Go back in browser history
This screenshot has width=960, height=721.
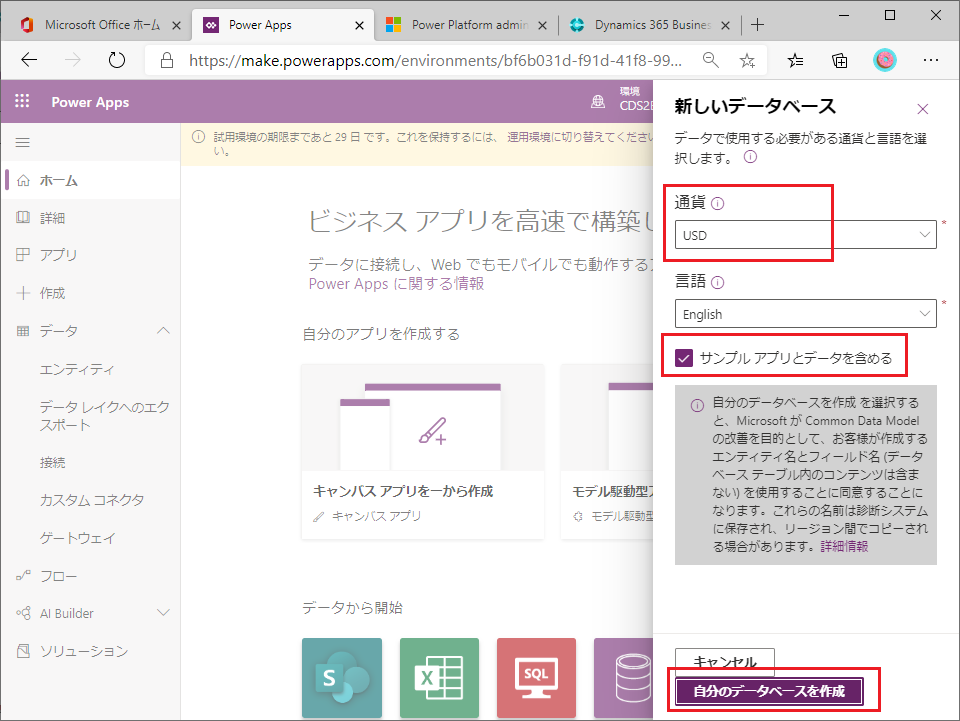point(29,60)
